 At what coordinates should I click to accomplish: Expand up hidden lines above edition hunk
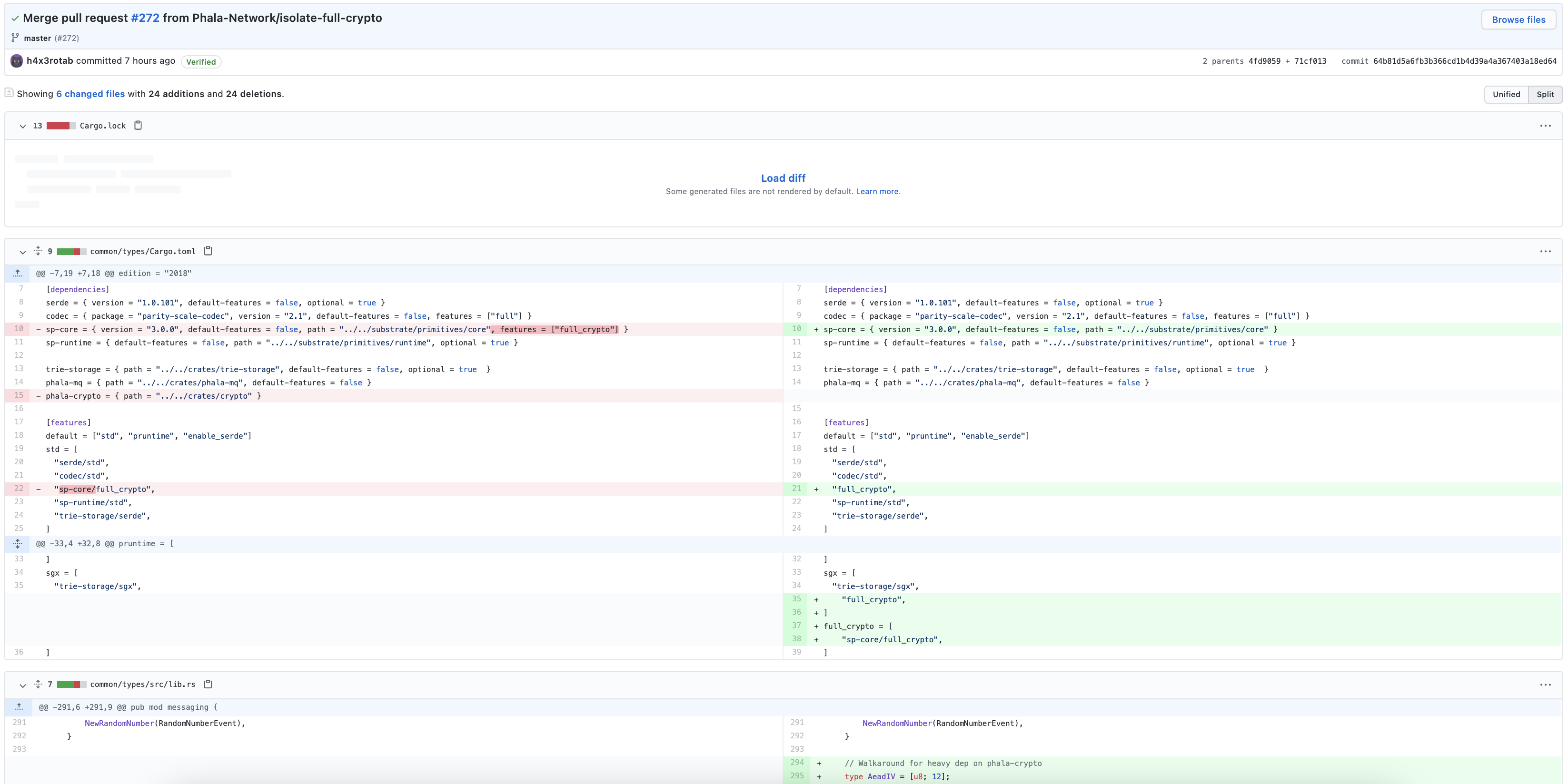click(x=18, y=274)
